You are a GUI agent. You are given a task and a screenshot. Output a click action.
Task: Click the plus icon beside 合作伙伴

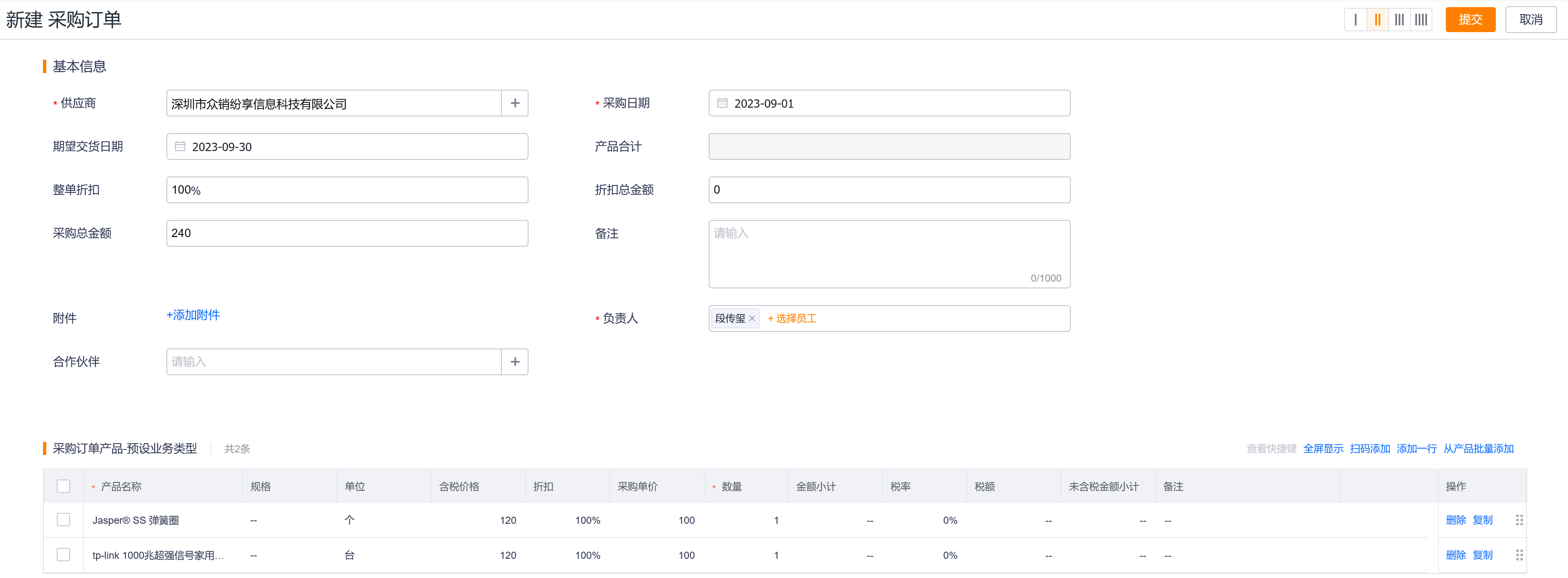click(514, 362)
